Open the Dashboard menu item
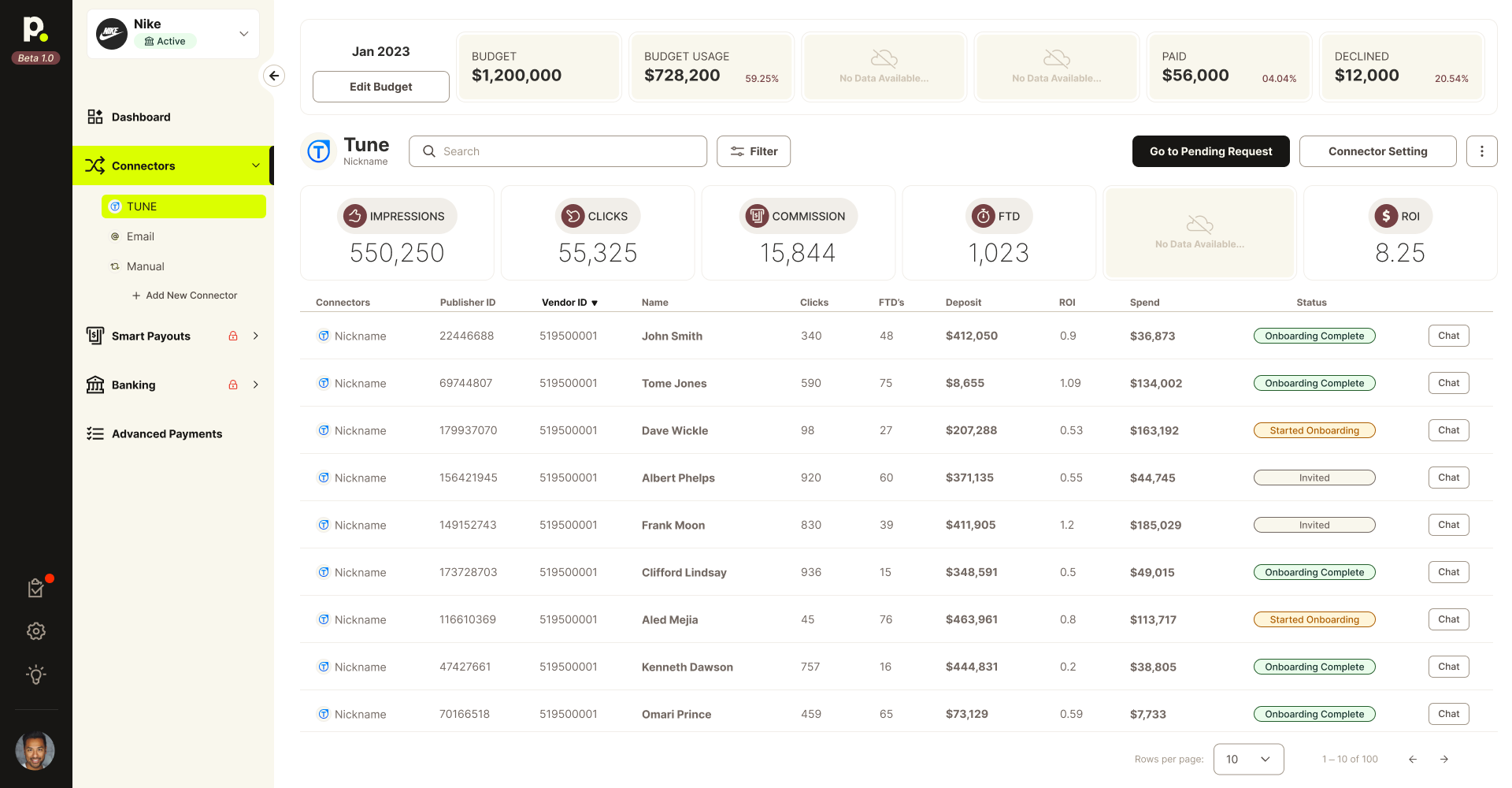 click(x=141, y=117)
